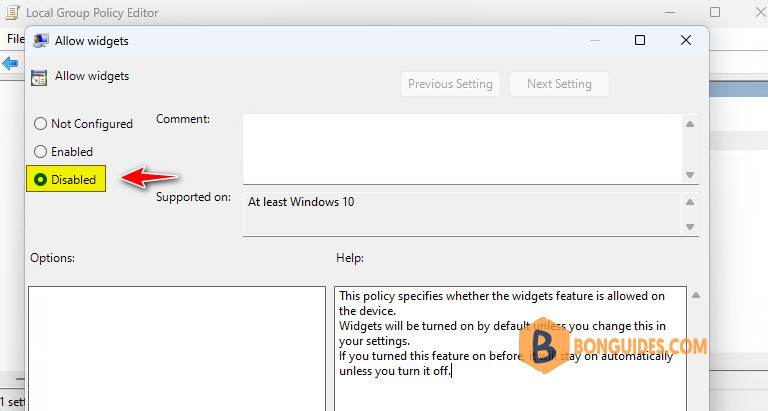
Task: Click the Previous Setting button
Action: (x=450, y=84)
